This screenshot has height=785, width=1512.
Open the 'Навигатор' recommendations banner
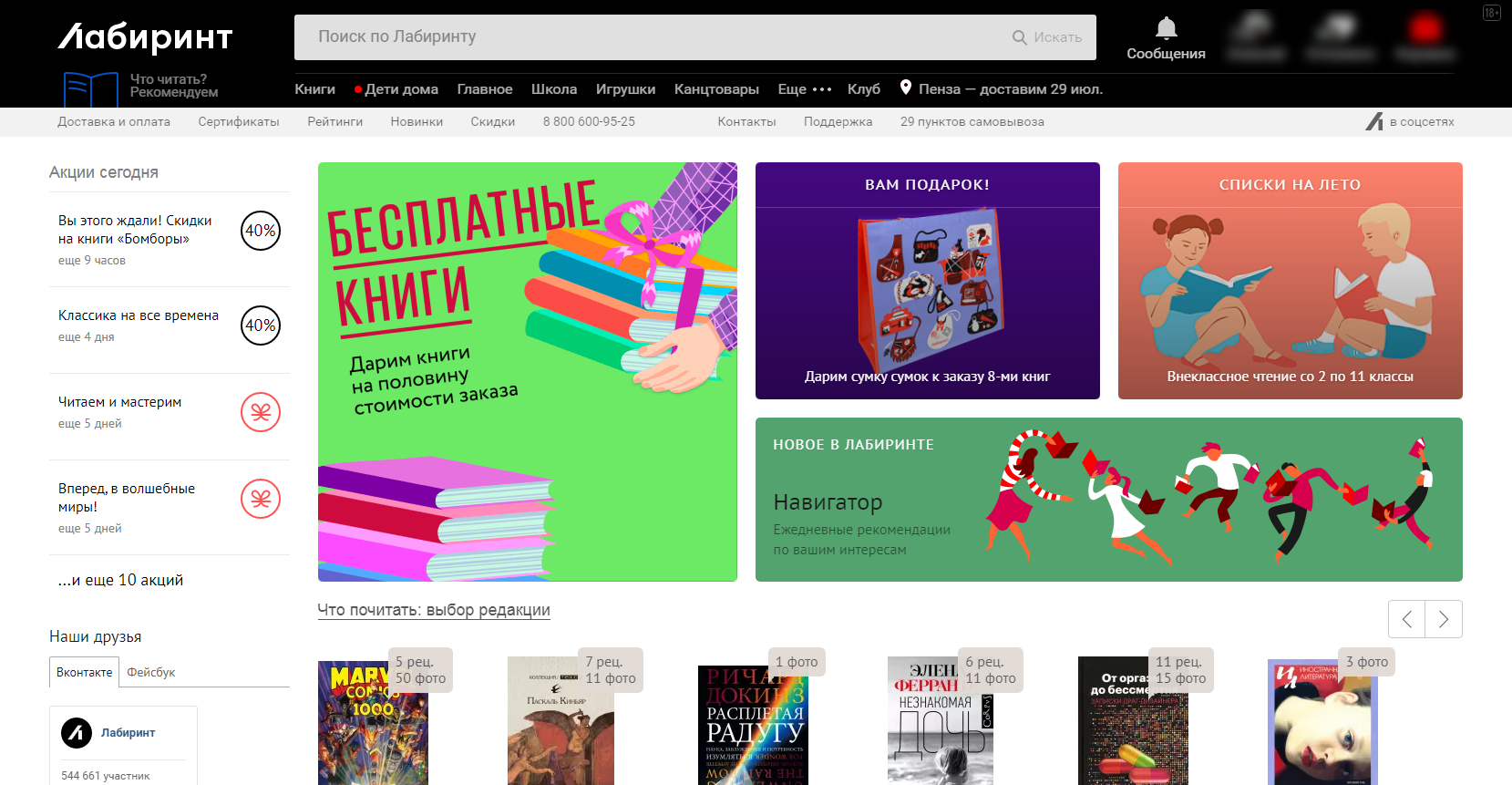coord(1109,500)
